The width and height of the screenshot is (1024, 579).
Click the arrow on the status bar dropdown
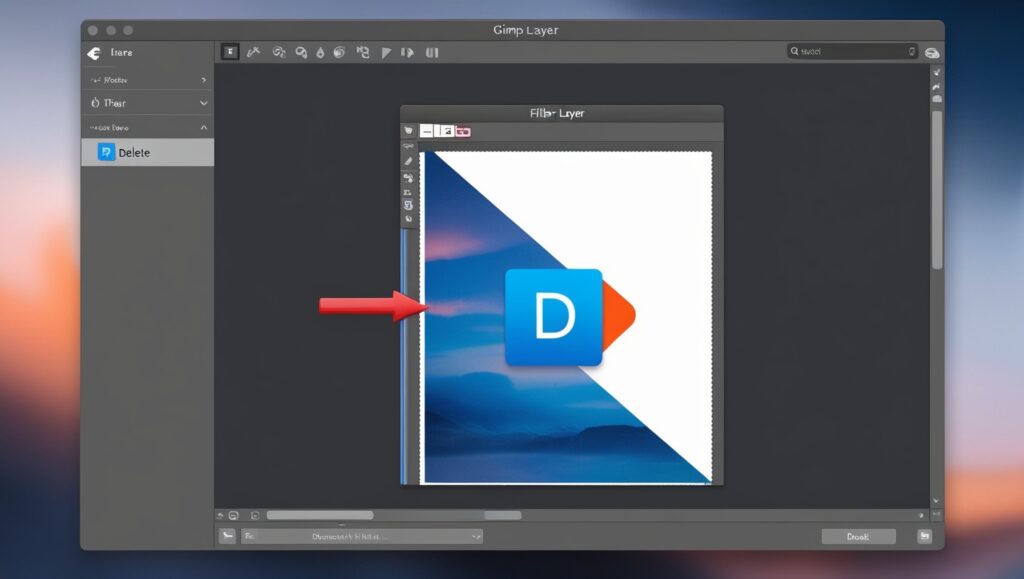475,537
